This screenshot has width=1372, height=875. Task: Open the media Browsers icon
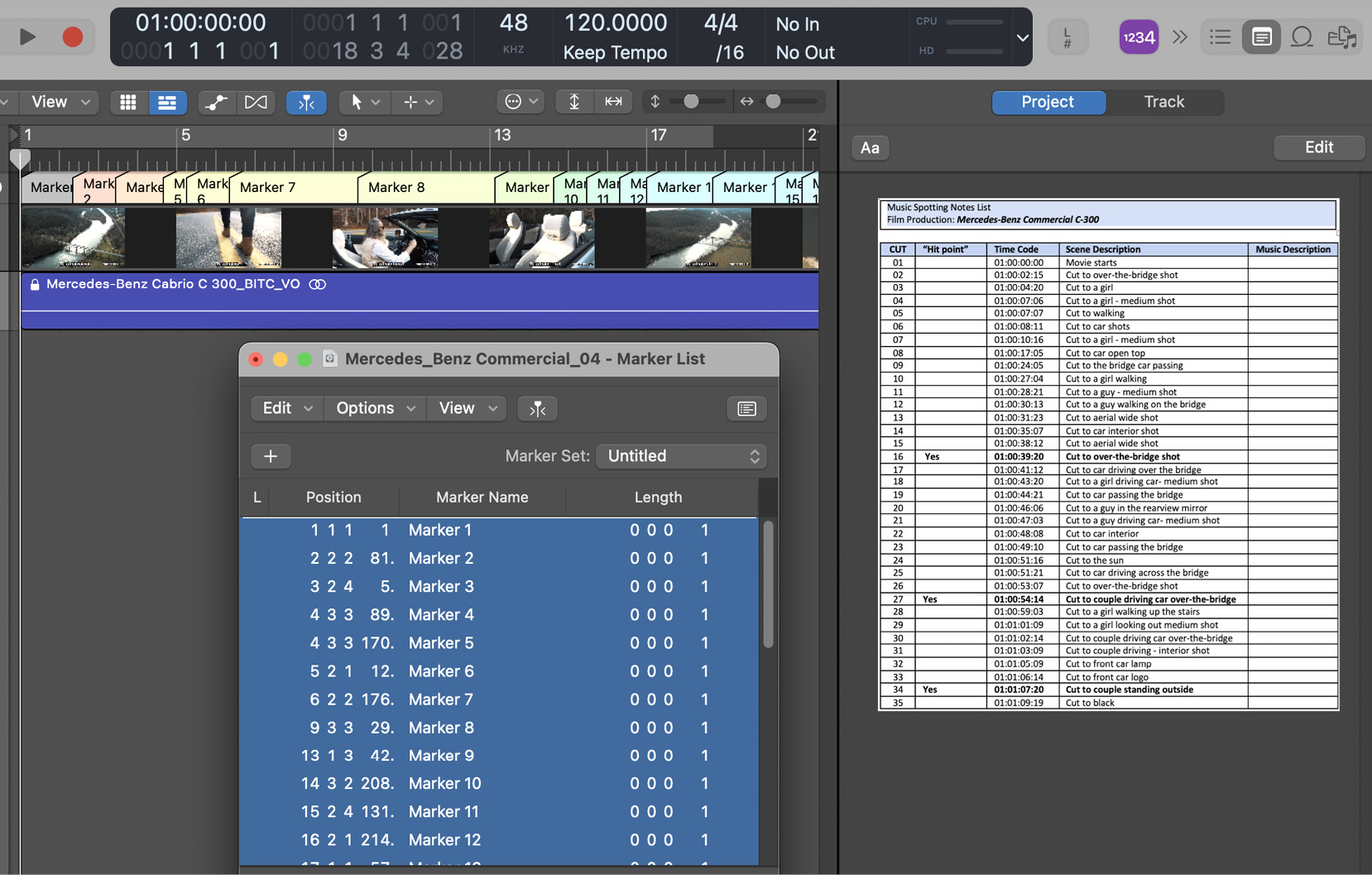(1342, 37)
